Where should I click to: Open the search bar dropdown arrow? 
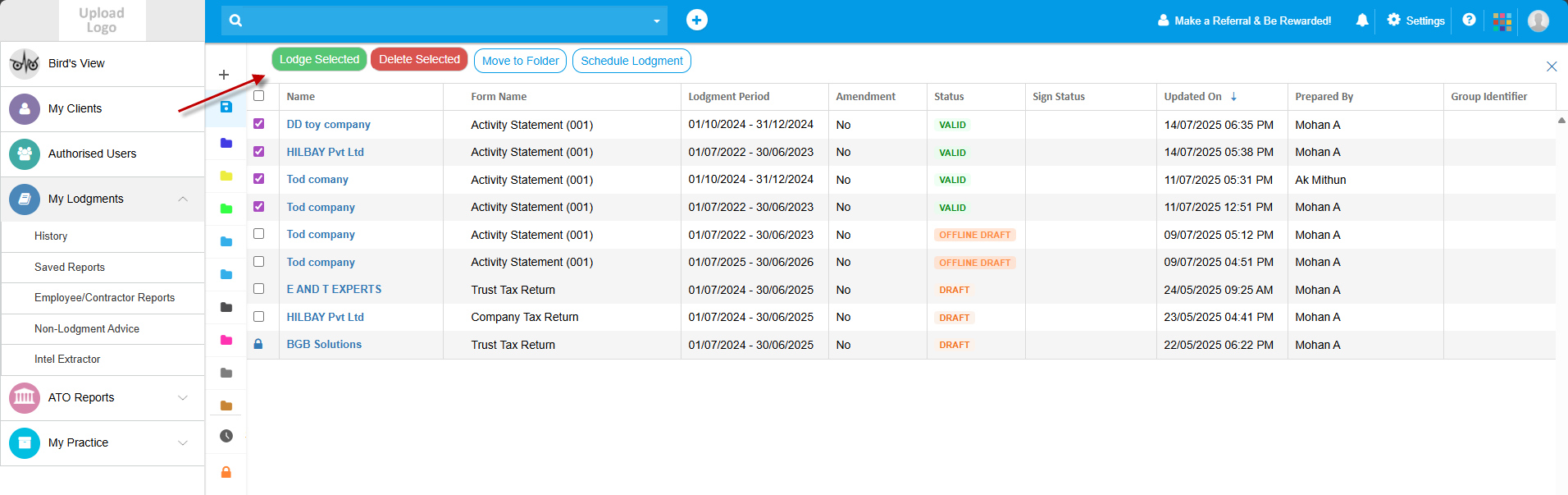click(656, 21)
